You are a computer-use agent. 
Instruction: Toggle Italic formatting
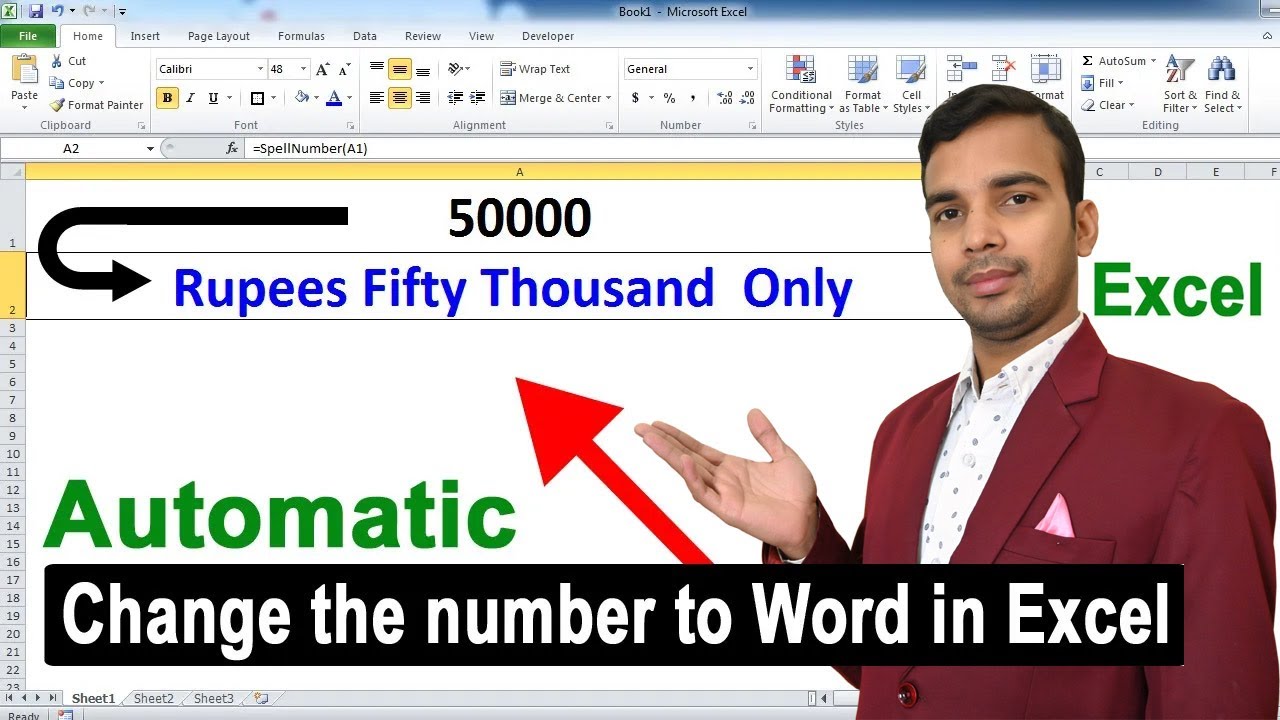pos(190,98)
